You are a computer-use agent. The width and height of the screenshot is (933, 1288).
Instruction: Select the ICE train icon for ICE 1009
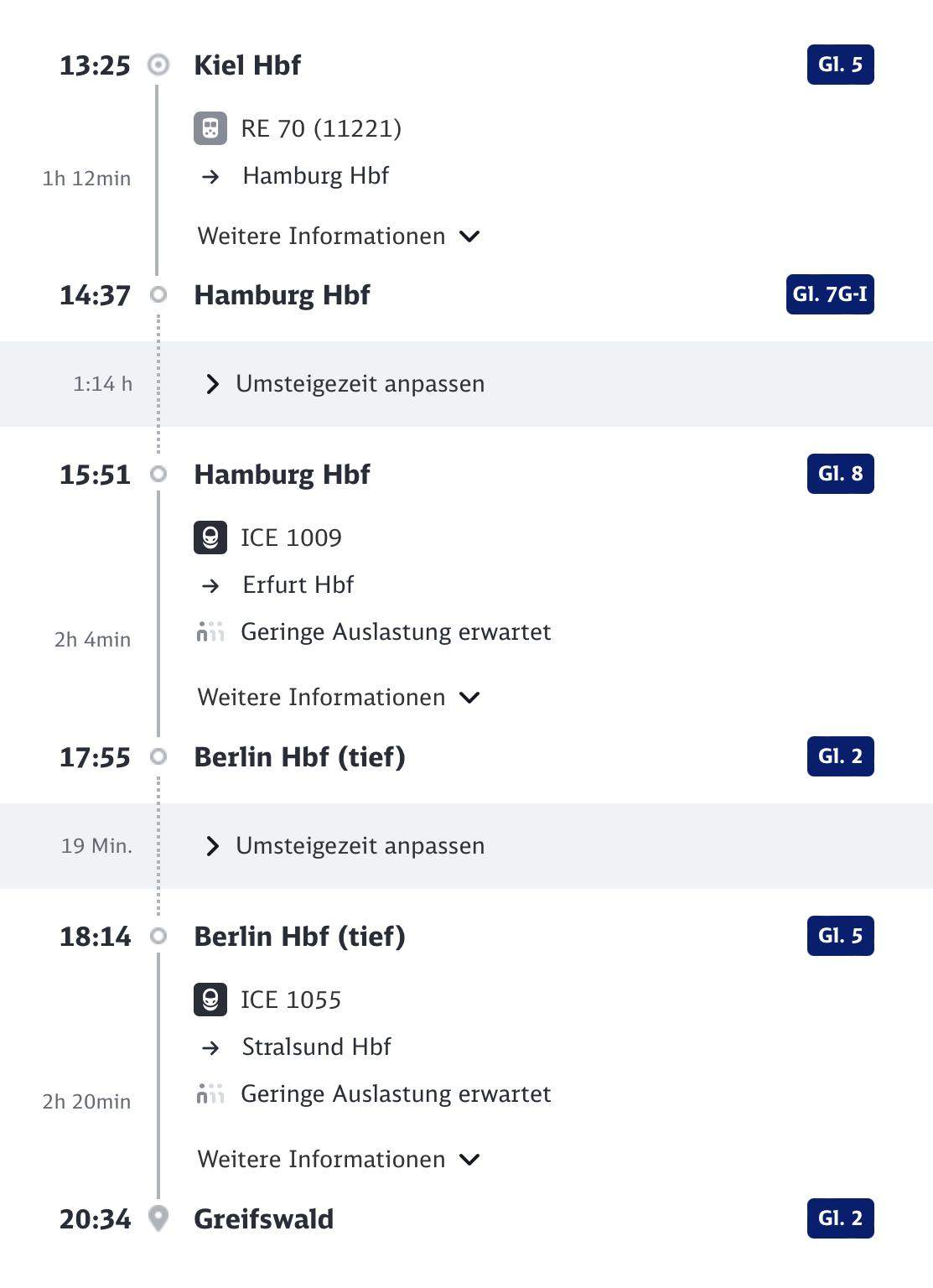coord(211,538)
